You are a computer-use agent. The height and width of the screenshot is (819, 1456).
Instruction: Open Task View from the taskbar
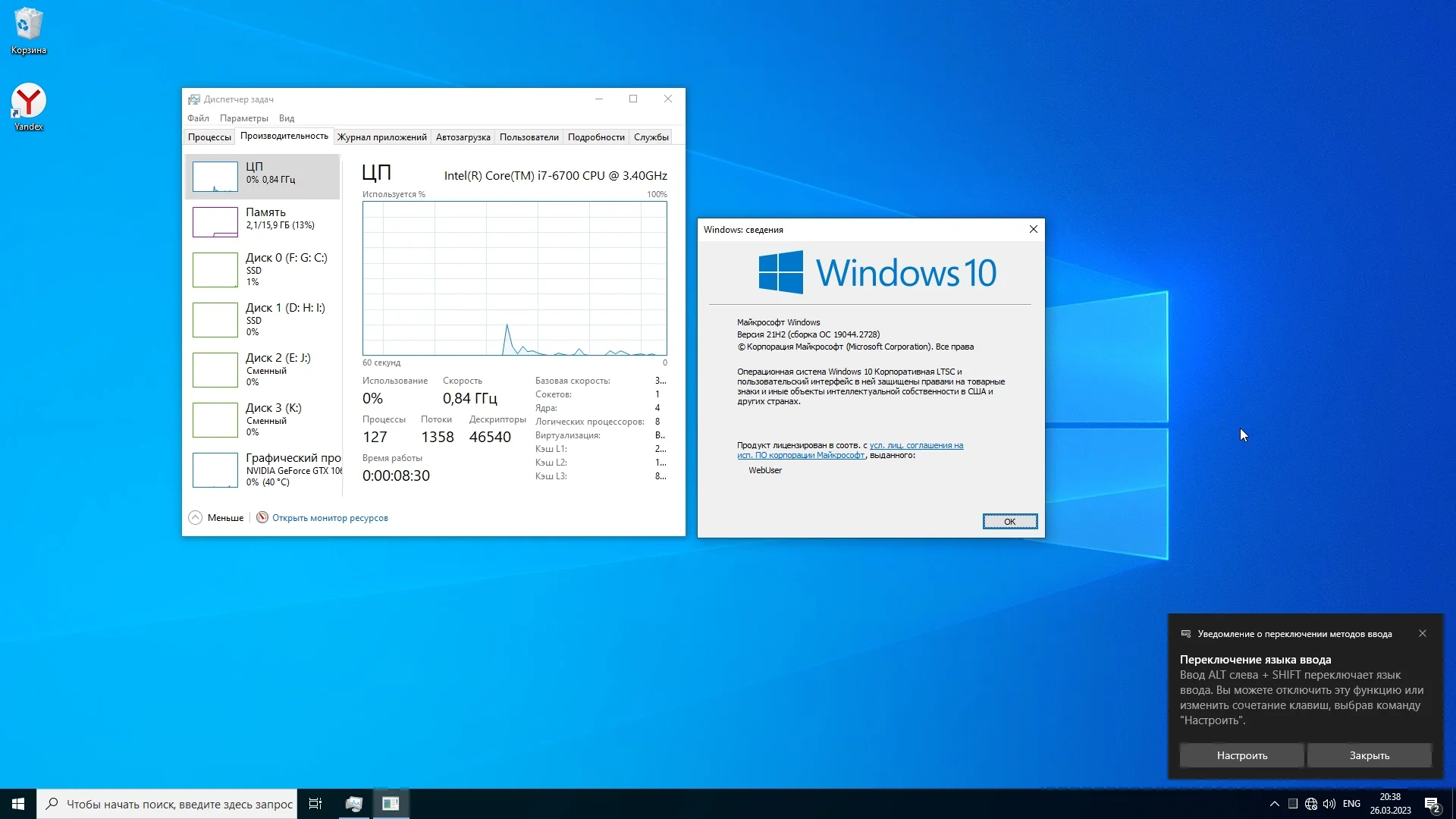pos(315,804)
